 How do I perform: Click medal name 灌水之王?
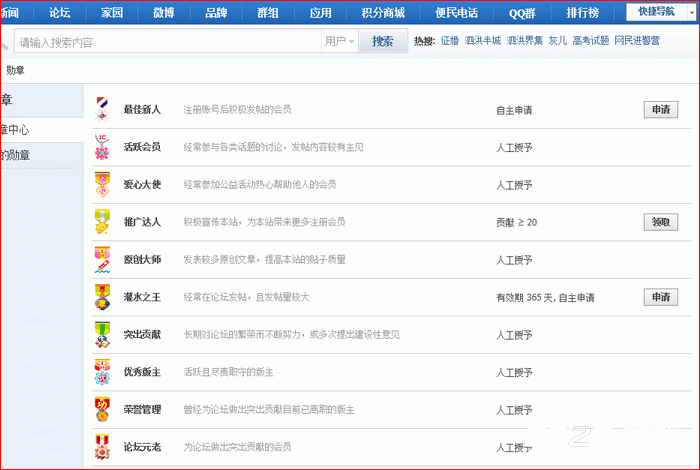(142, 297)
